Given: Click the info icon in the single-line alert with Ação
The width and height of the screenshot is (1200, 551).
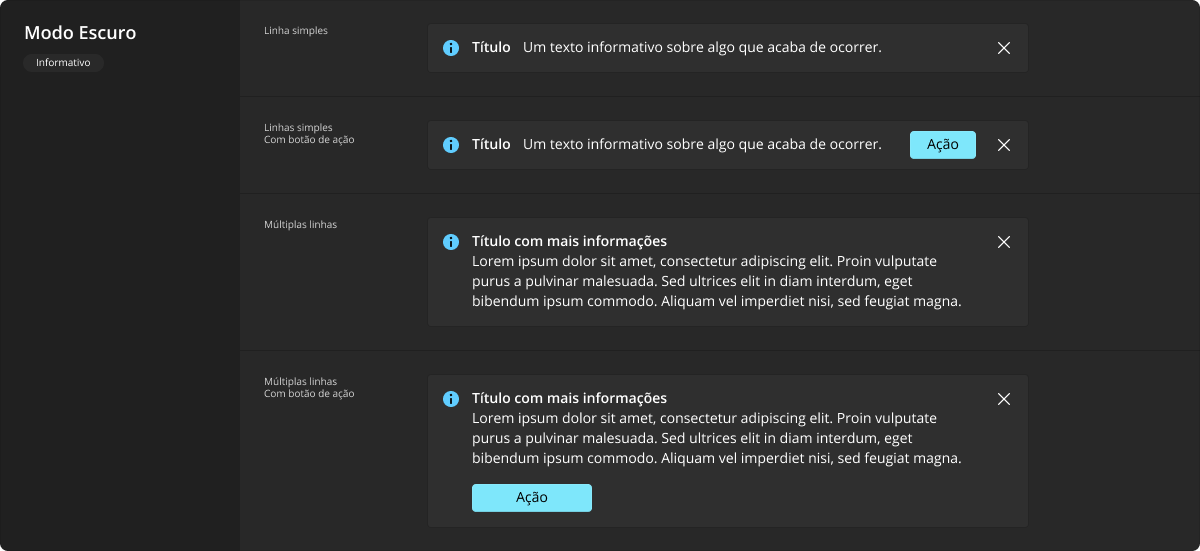Looking at the screenshot, I should (451, 145).
